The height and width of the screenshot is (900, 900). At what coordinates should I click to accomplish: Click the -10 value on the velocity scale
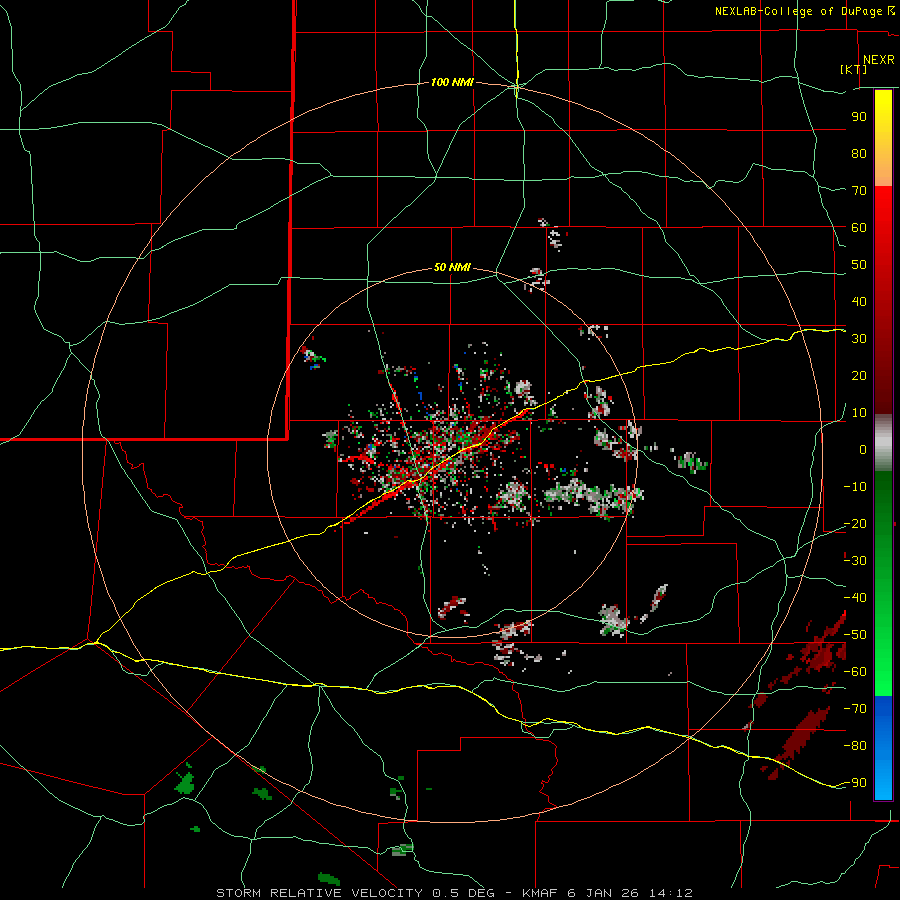tap(855, 487)
